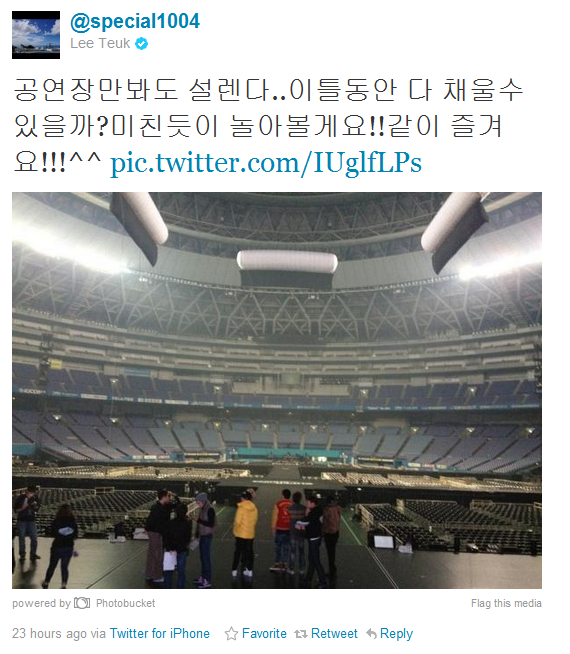Click the Reply arrow icon
Screen dimensions: 570x654
click(x=372, y=634)
